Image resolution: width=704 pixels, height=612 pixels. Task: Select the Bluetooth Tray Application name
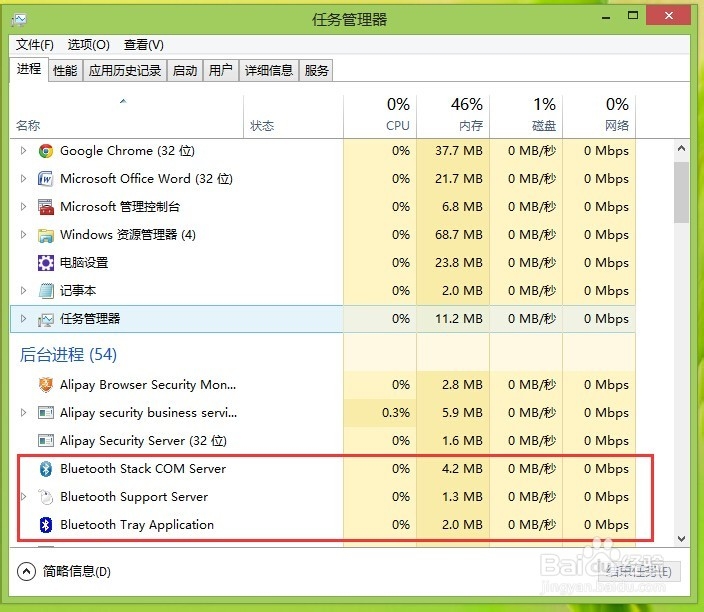(137, 524)
